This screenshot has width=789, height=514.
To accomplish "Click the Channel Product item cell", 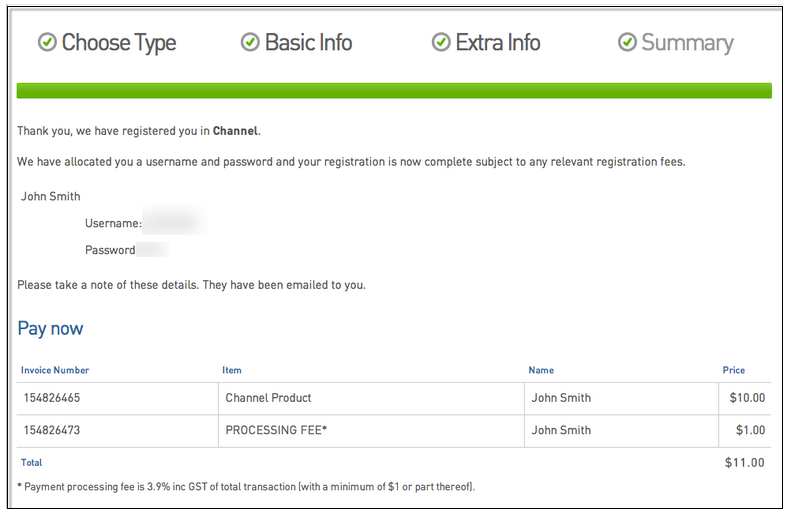I will pyautogui.click(x=269, y=398).
